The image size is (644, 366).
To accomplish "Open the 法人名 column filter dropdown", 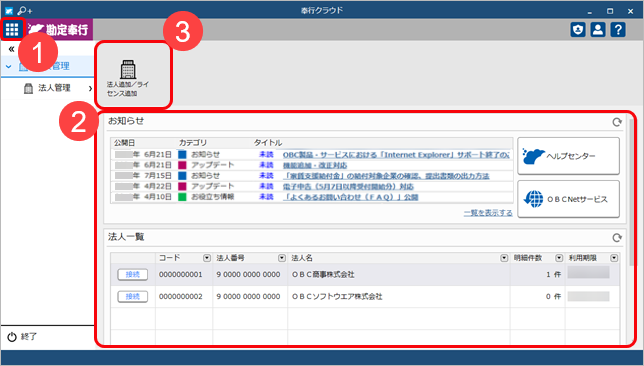I will (504, 258).
